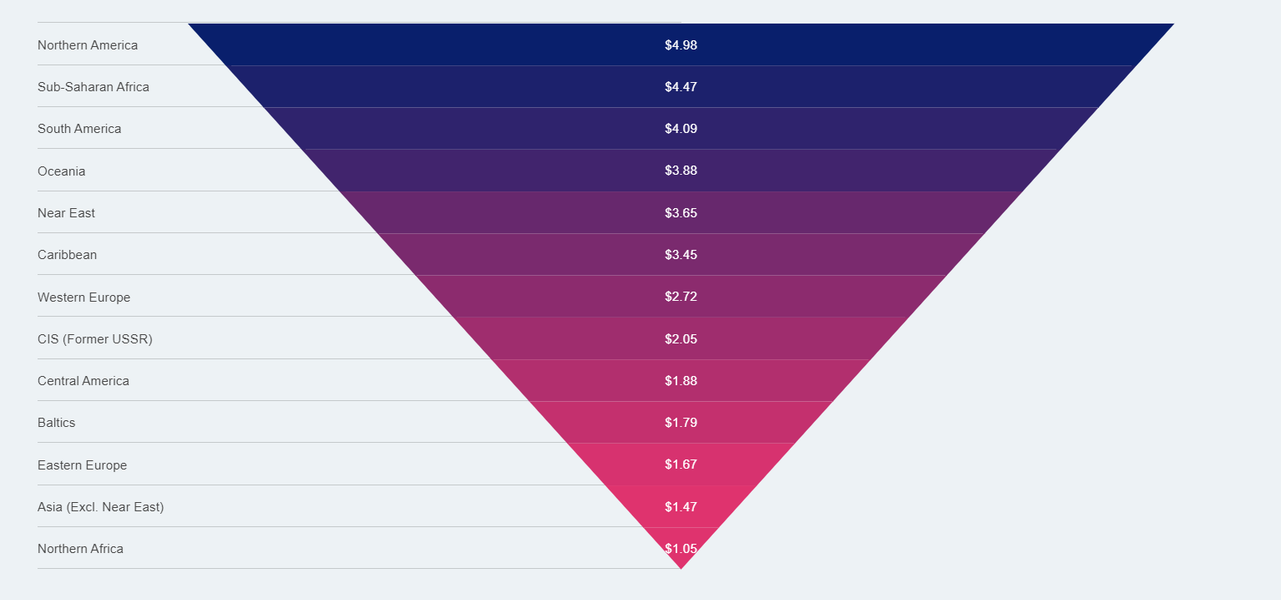Click the South America category label
Image resolution: width=1281 pixels, height=600 pixels.
pyautogui.click(x=79, y=129)
